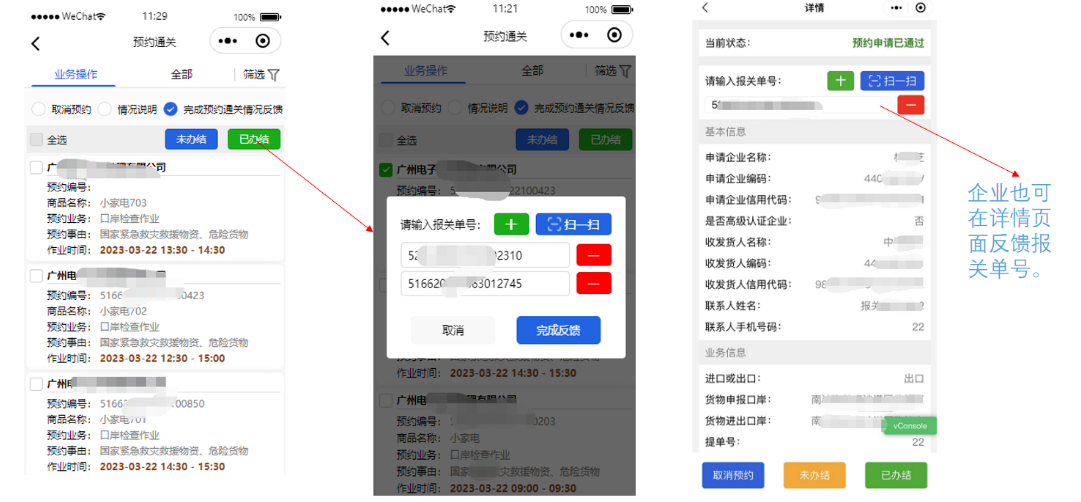Click green 已办结 button on left screen
Viewport: 1081px width, 502px height.
point(254,139)
